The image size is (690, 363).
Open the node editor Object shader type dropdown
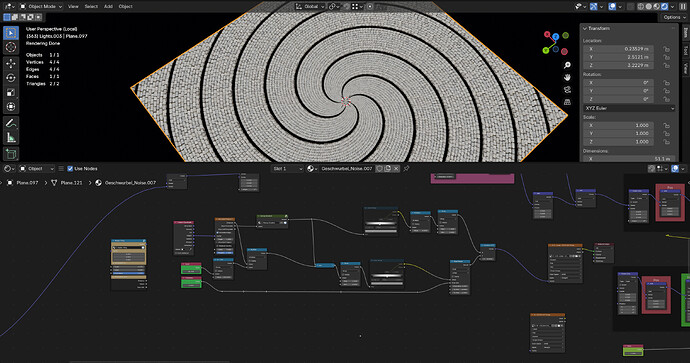coord(38,169)
